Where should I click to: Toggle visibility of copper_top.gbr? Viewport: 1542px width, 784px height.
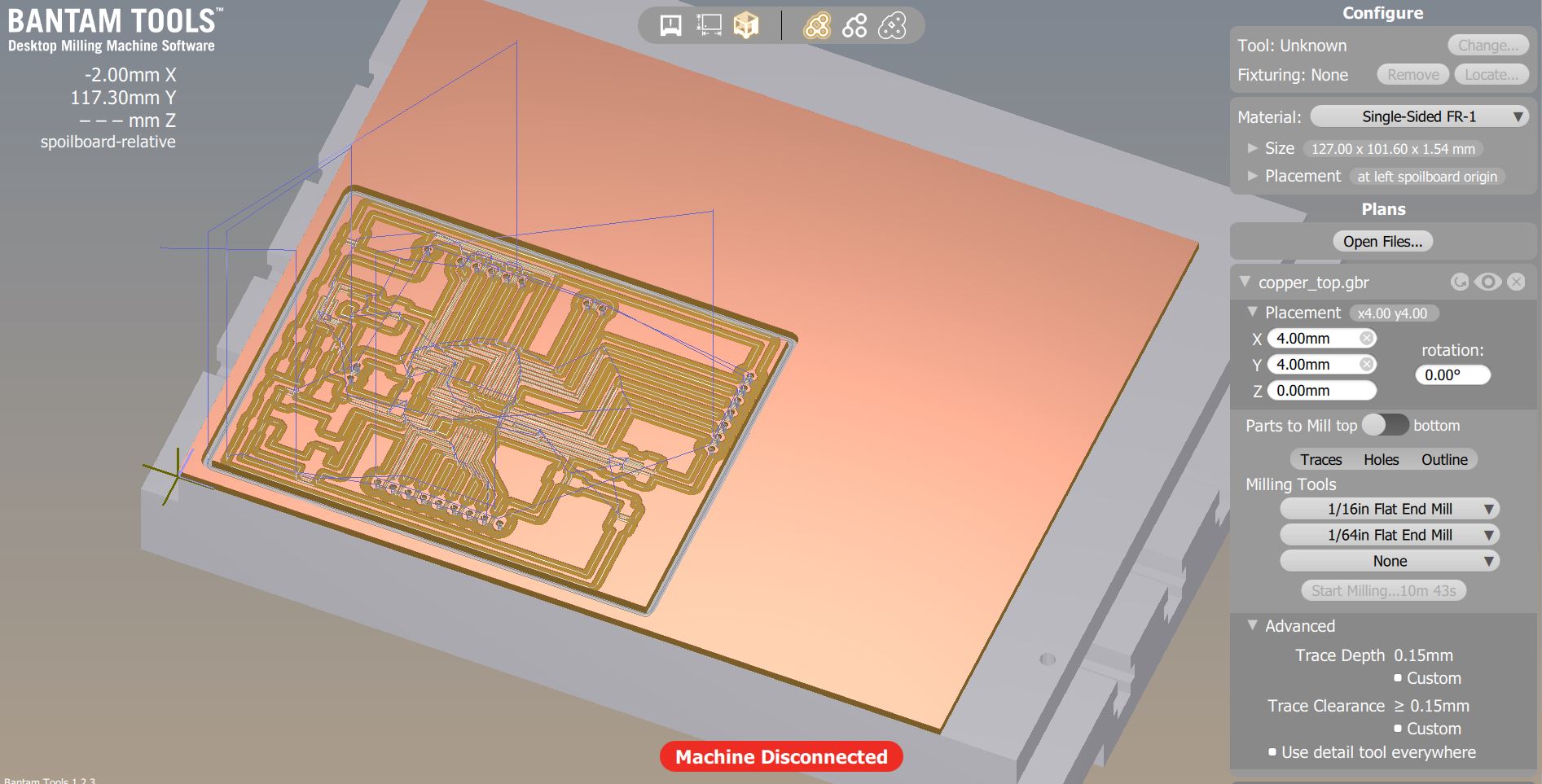pyautogui.click(x=1488, y=282)
